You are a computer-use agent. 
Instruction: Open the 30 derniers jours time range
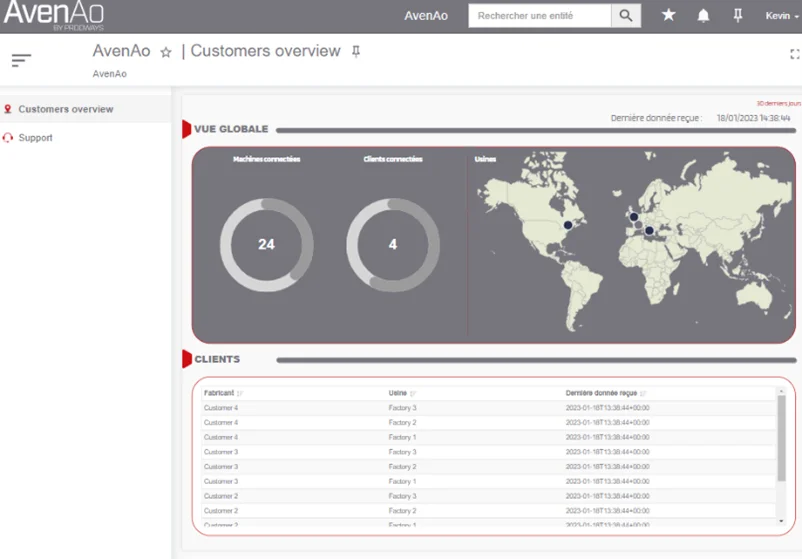click(x=778, y=103)
